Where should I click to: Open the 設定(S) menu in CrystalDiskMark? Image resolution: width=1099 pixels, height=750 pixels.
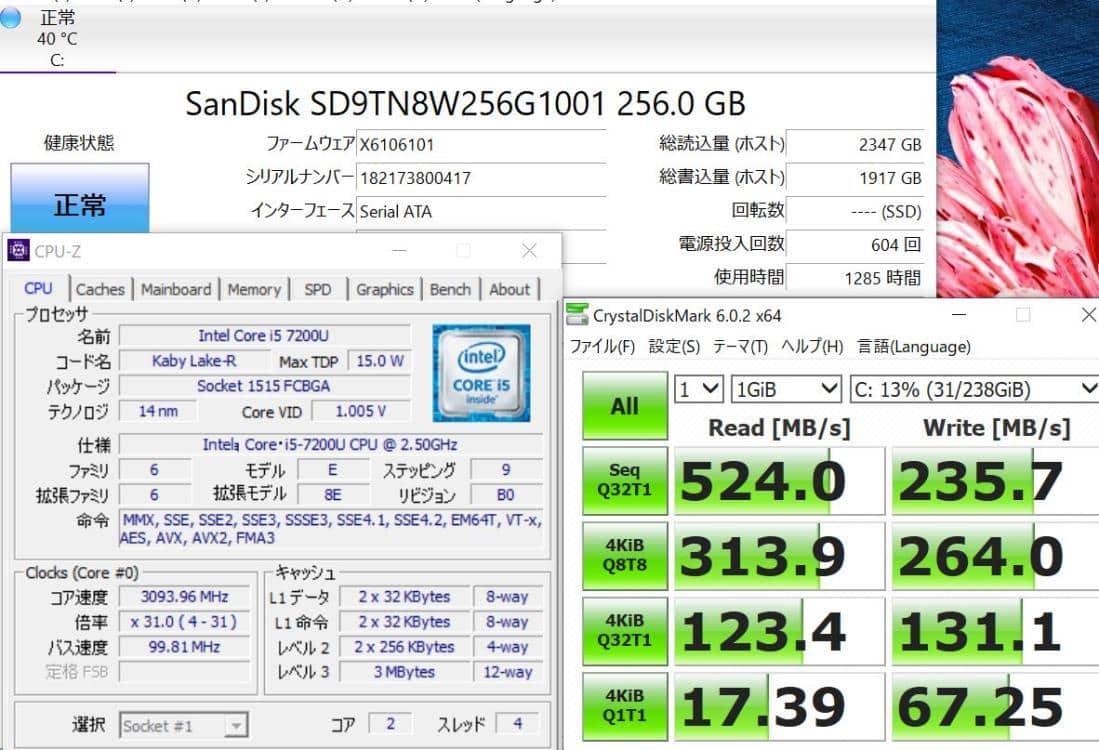(674, 346)
